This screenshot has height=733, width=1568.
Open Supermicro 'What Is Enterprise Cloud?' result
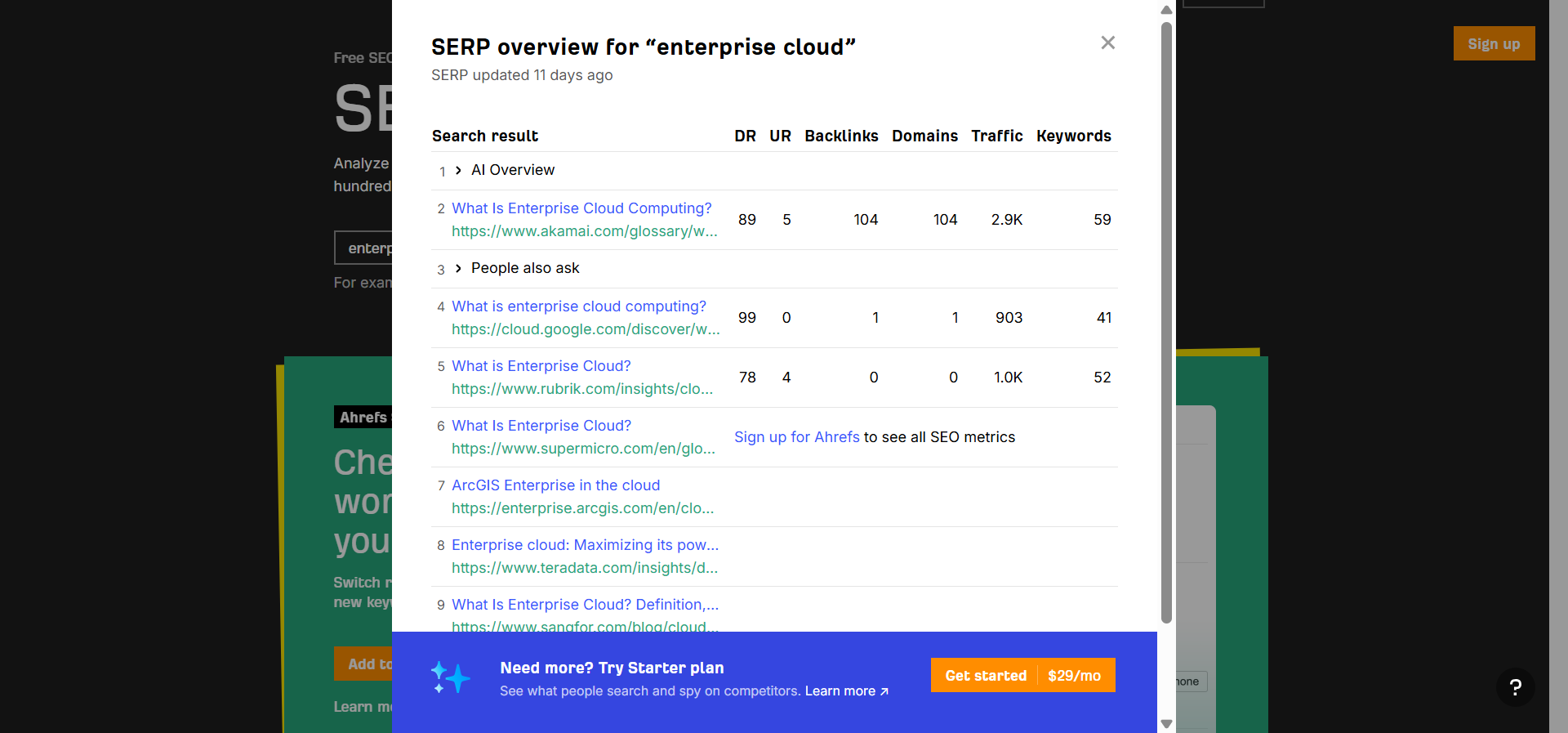541,426
